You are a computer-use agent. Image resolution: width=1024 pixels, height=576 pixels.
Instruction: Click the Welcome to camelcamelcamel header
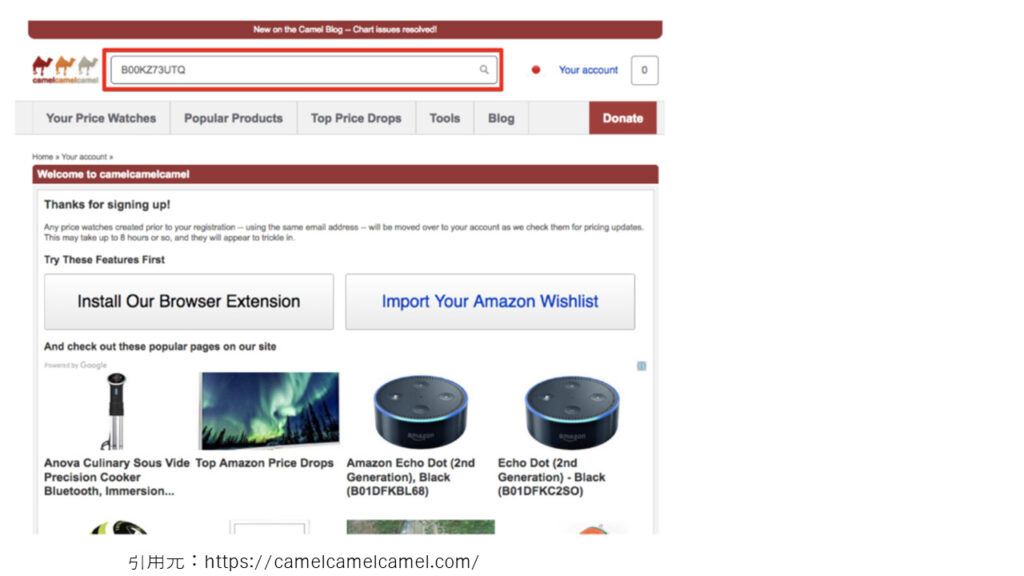coord(345,174)
